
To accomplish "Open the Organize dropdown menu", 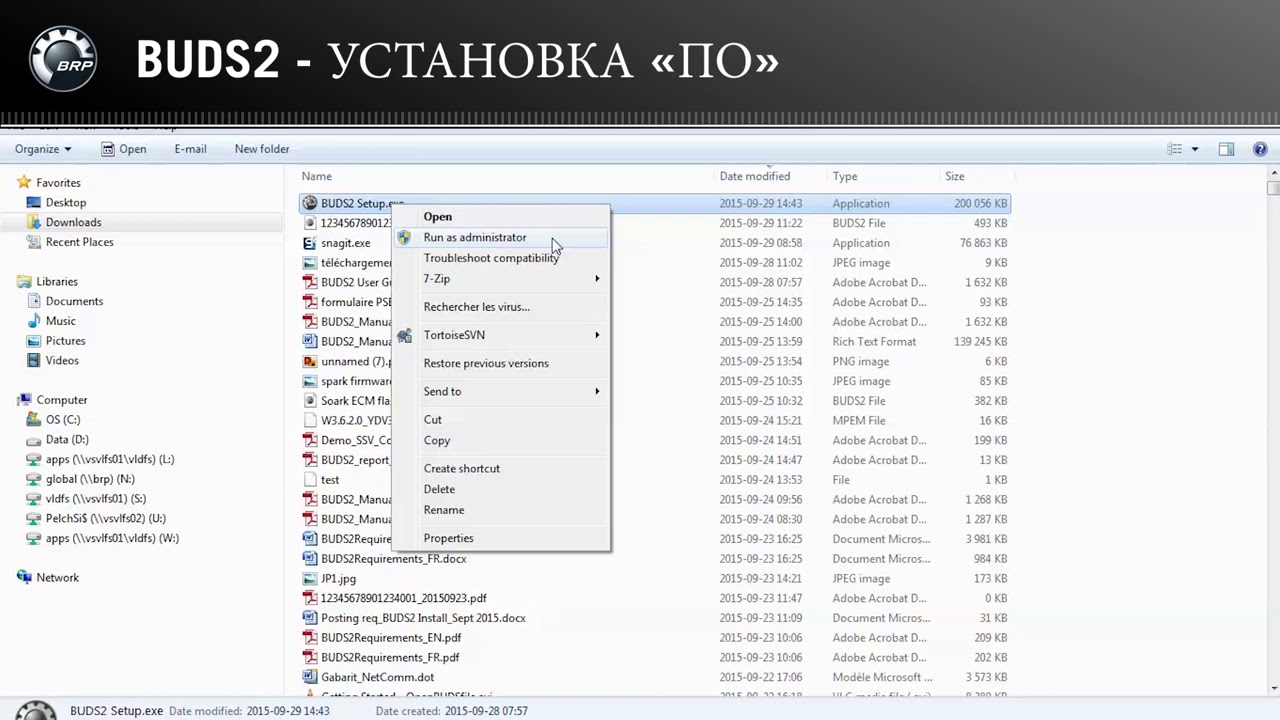I will coord(43,149).
